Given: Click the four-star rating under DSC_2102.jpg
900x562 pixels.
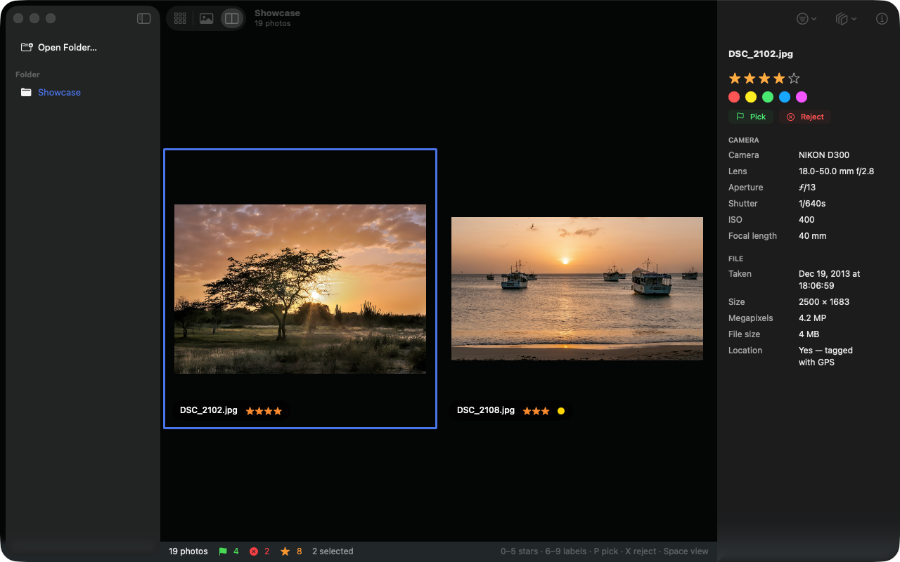Looking at the screenshot, I should tap(264, 411).
